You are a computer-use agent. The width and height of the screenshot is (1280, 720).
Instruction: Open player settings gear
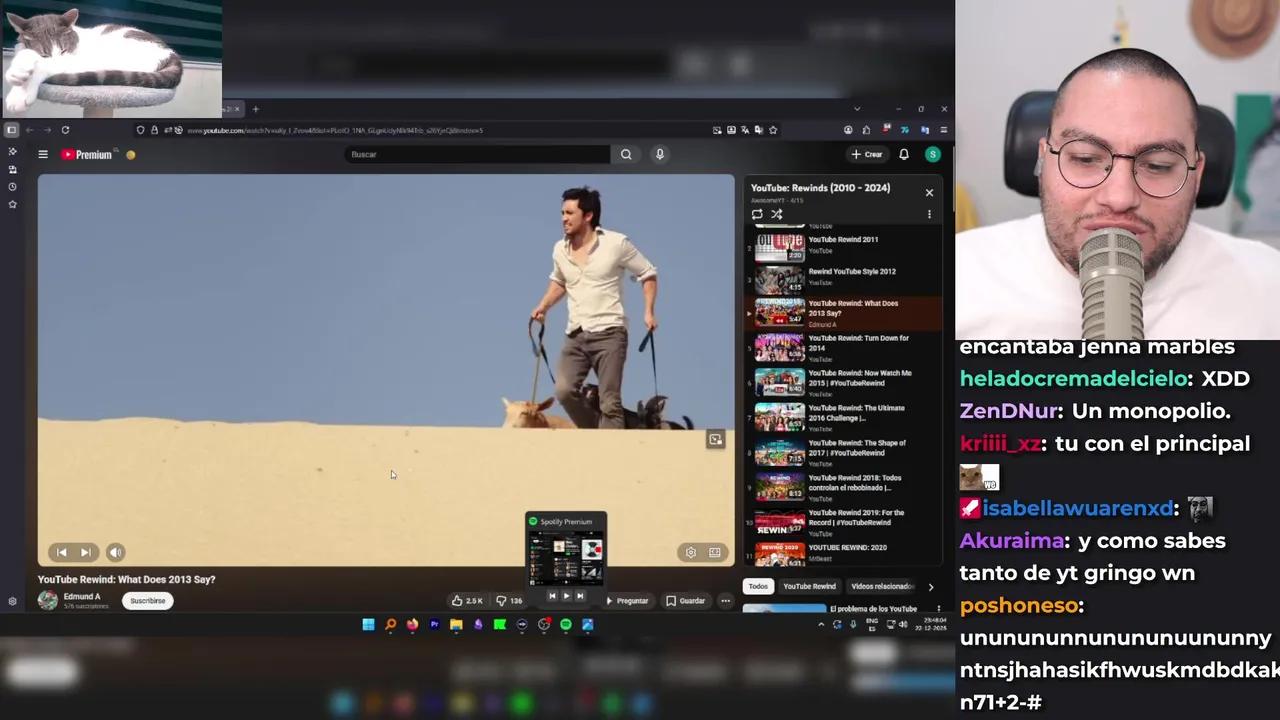click(691, 552)
